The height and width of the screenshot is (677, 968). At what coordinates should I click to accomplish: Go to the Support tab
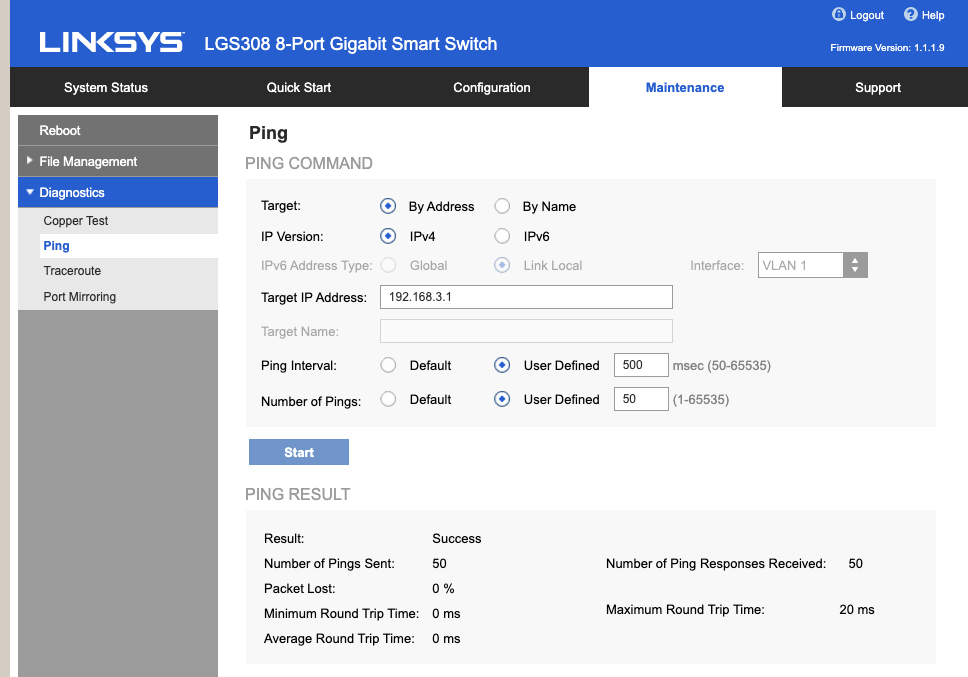pyautogui.click(x=878, y=88)
